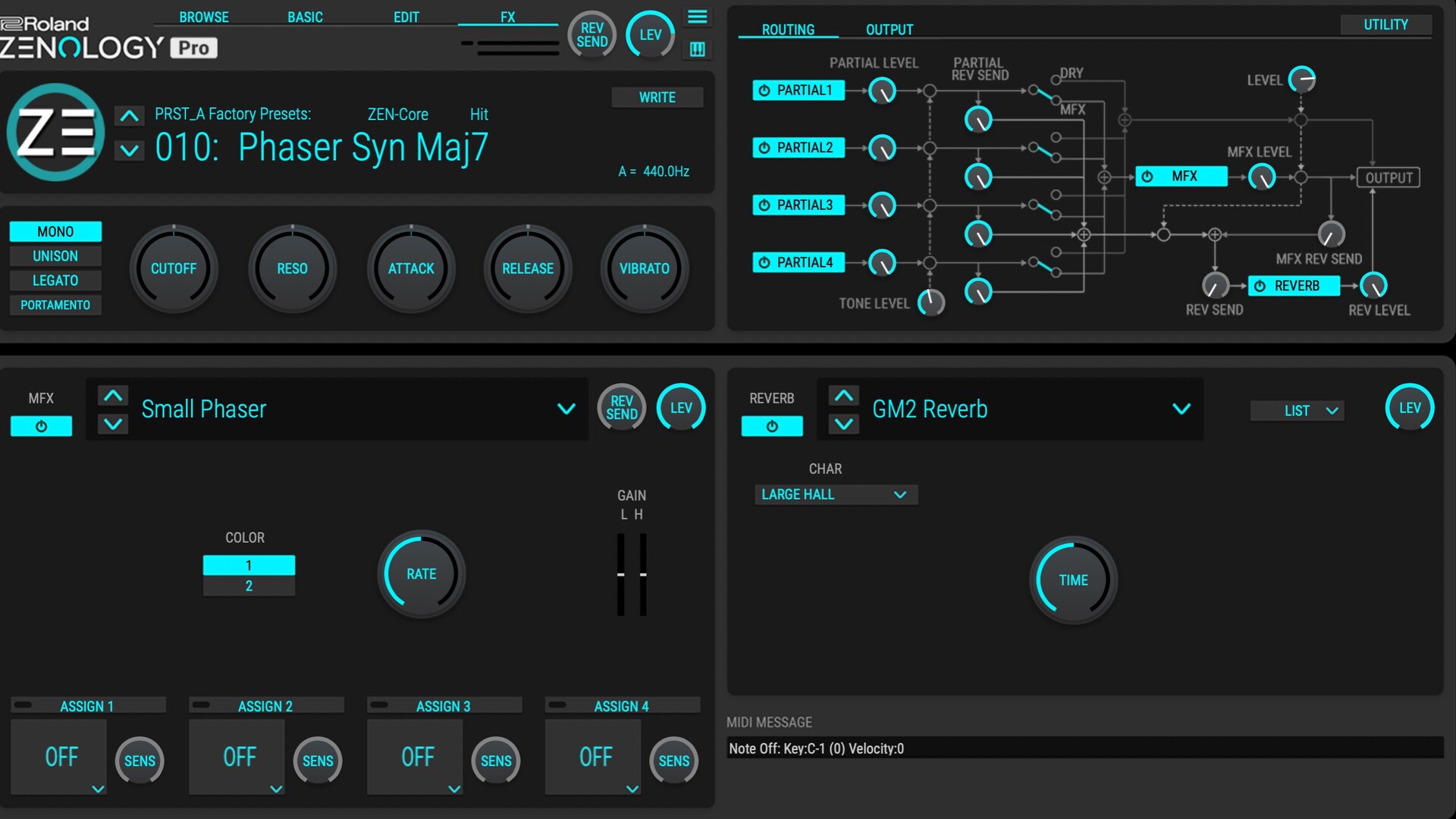Switch to the EDIT tab

pyautogui.click(x=406, y=17)
